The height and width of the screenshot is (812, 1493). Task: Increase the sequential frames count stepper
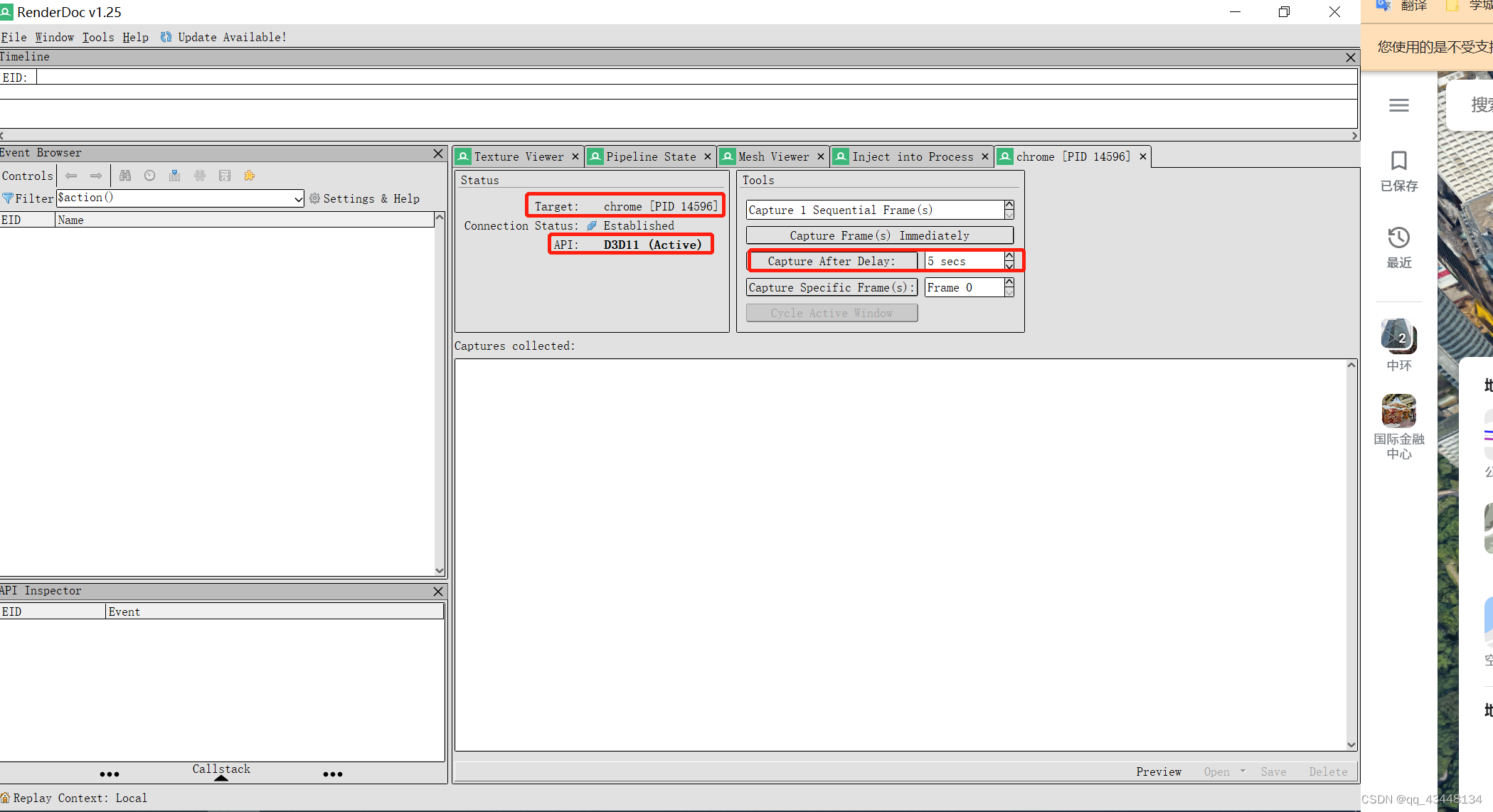click(x=1009, y=205)
